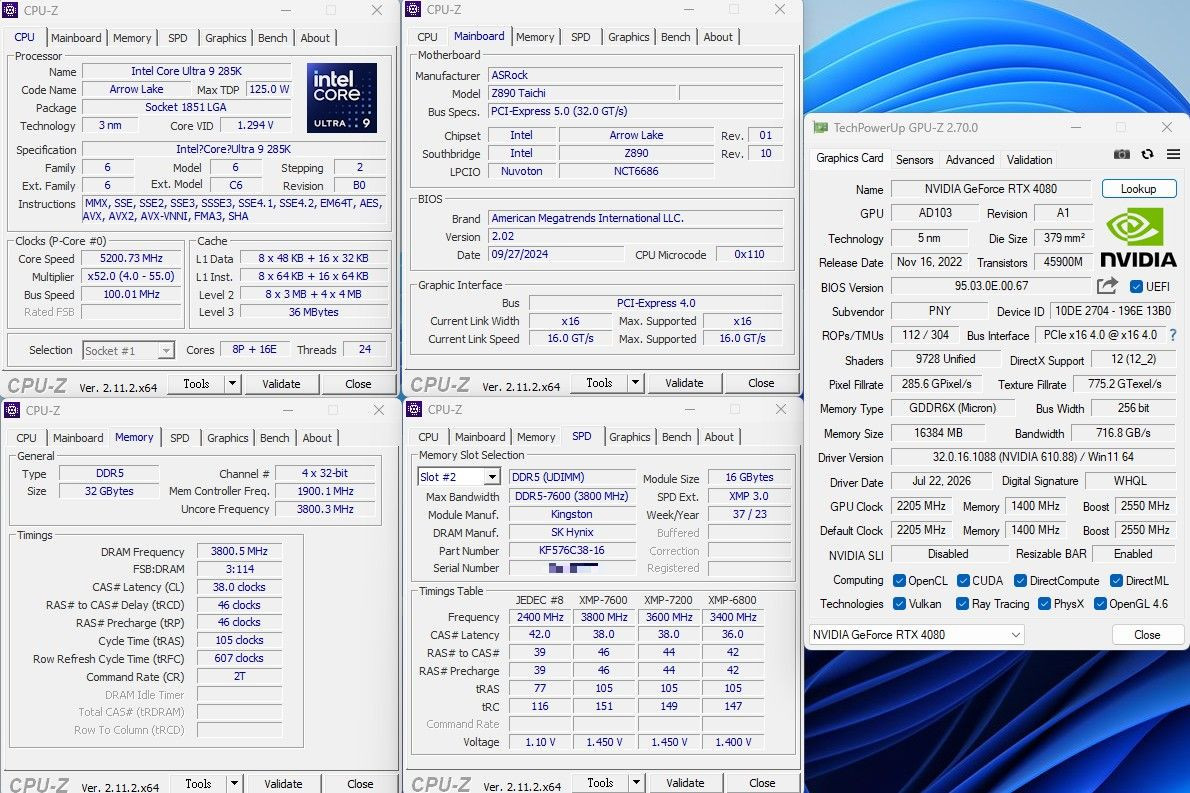Click Validate in the CPU window
Screen dimensions: 1190x793
click(x=282, y=383)
